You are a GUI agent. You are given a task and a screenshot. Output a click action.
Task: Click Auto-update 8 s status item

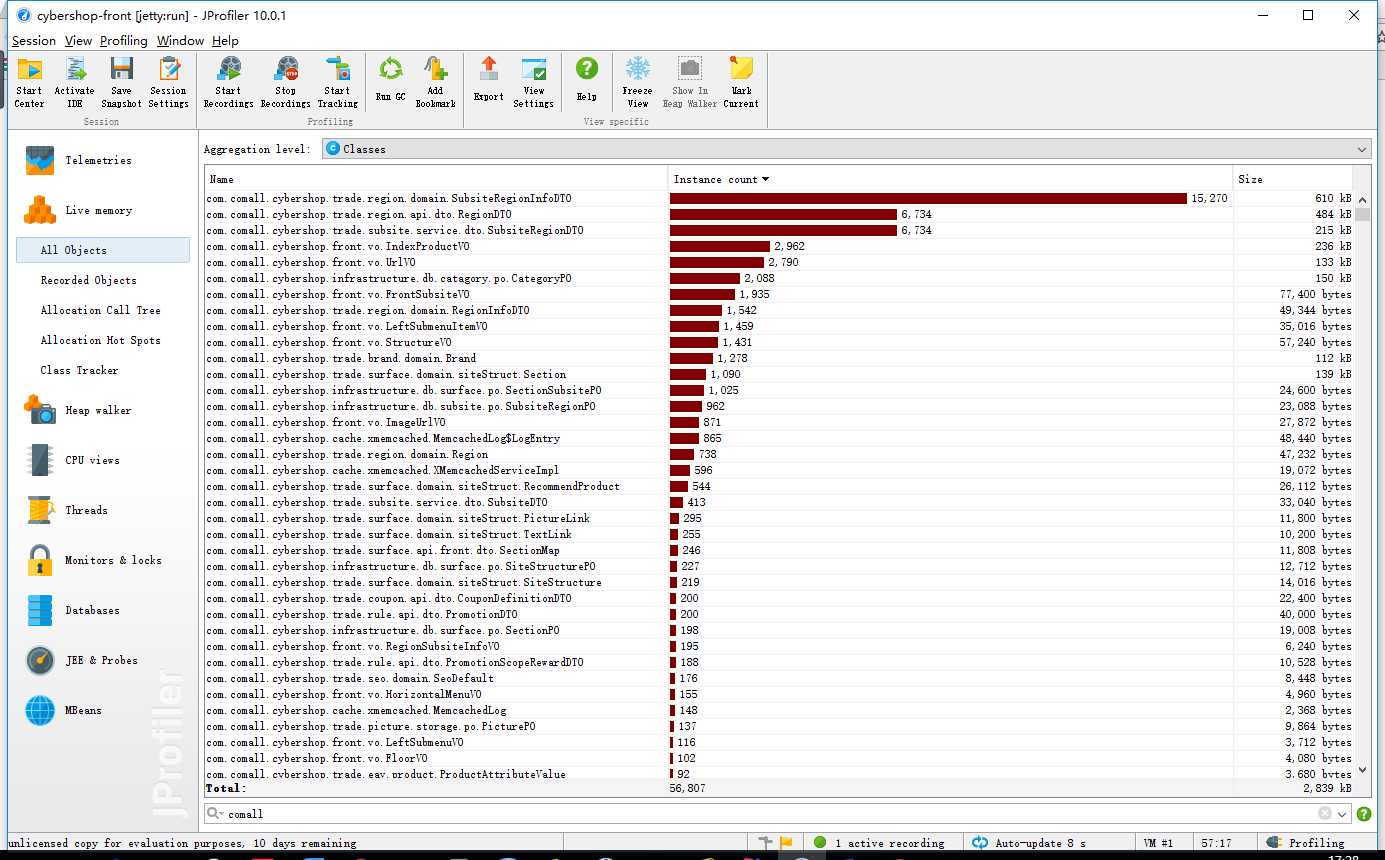coord(1050,843)
